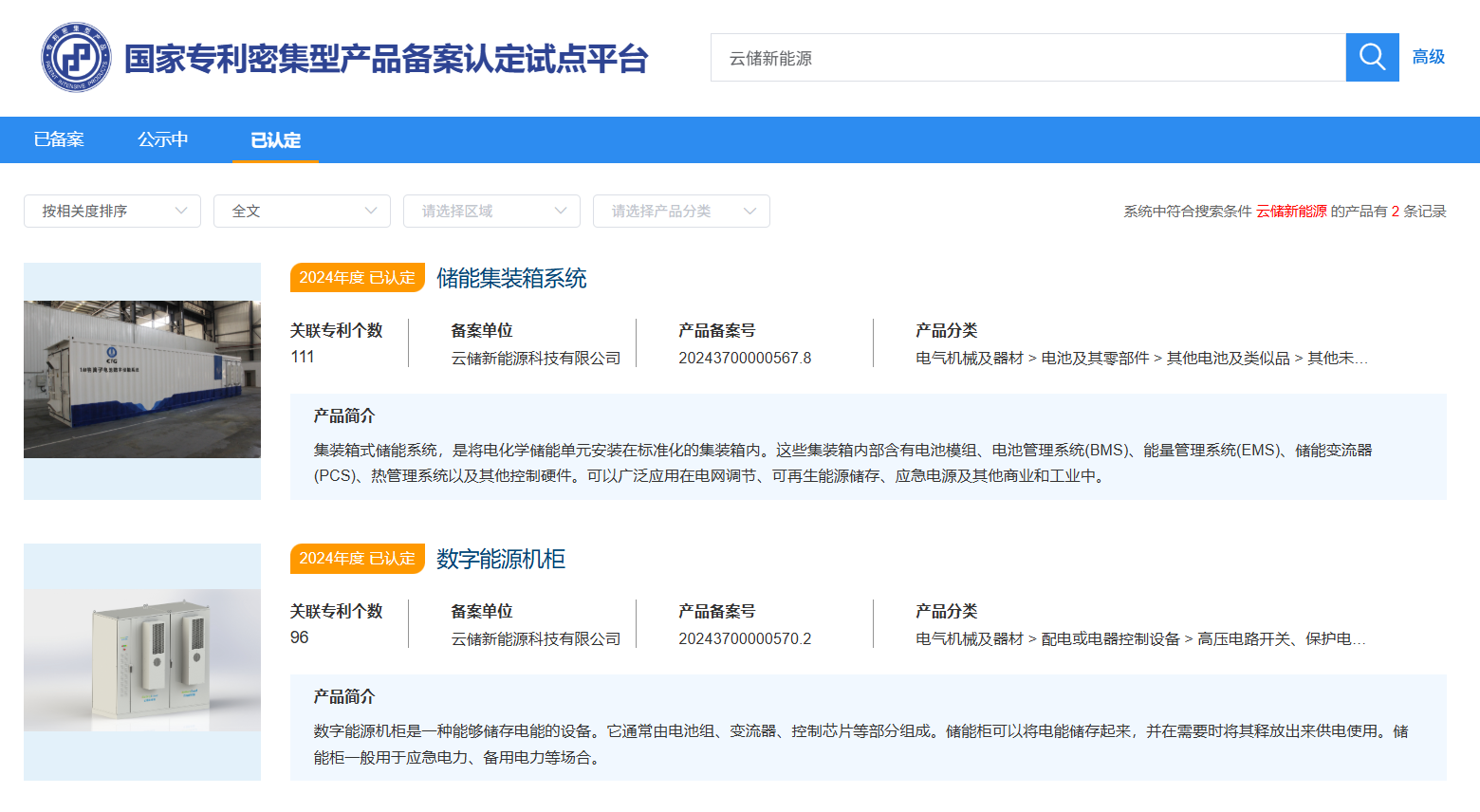Click the 2024年度 已认定 badge for 储能集装箱系统
This screenshot has height=812, width=1480.
coord(358,277)
